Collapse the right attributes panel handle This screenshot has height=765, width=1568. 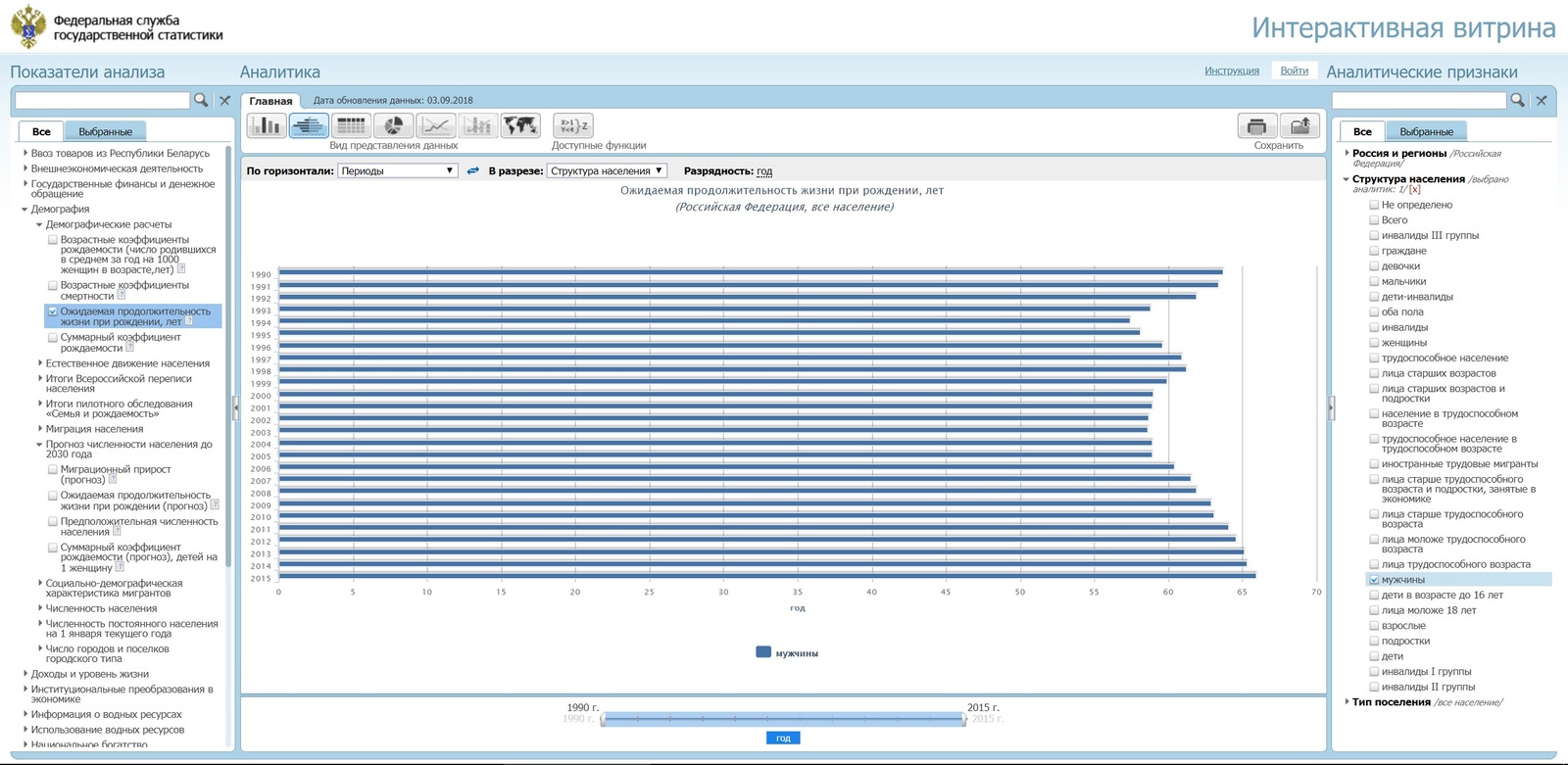(1331, 407)
